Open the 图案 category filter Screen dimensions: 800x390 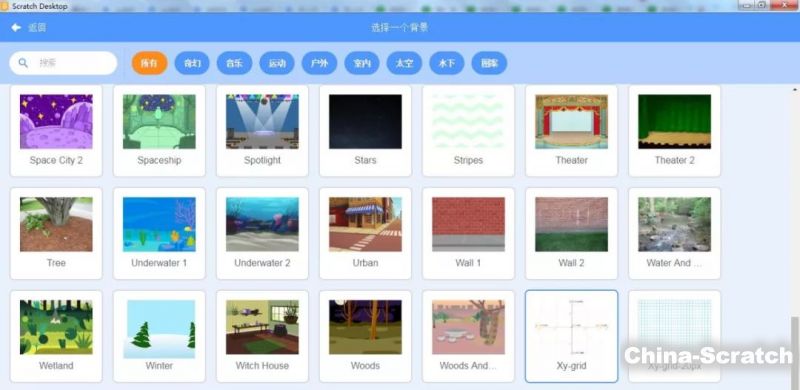tap(489, 63)
